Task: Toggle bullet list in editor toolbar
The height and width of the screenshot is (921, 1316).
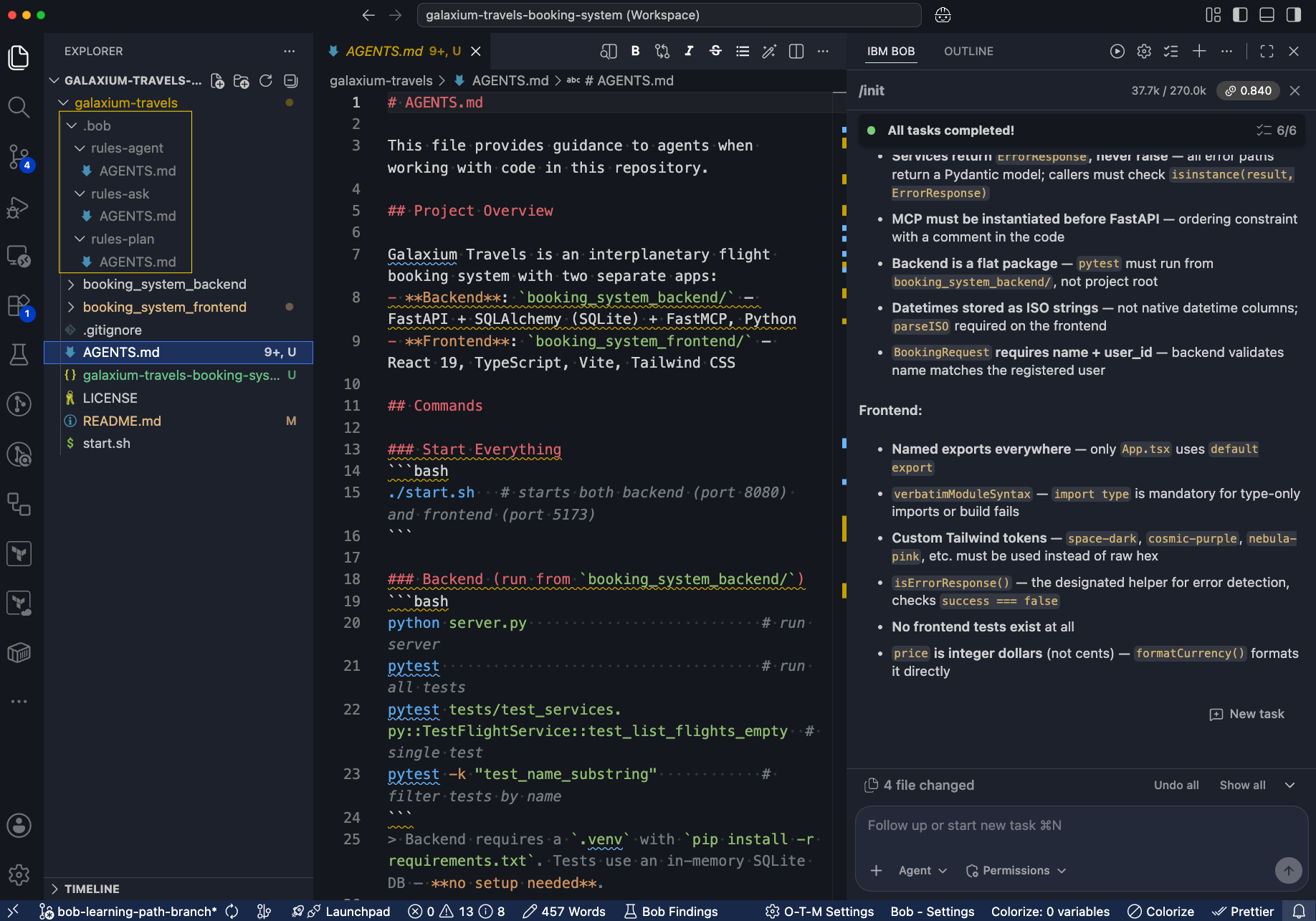Action: click(x=743, y=51)
